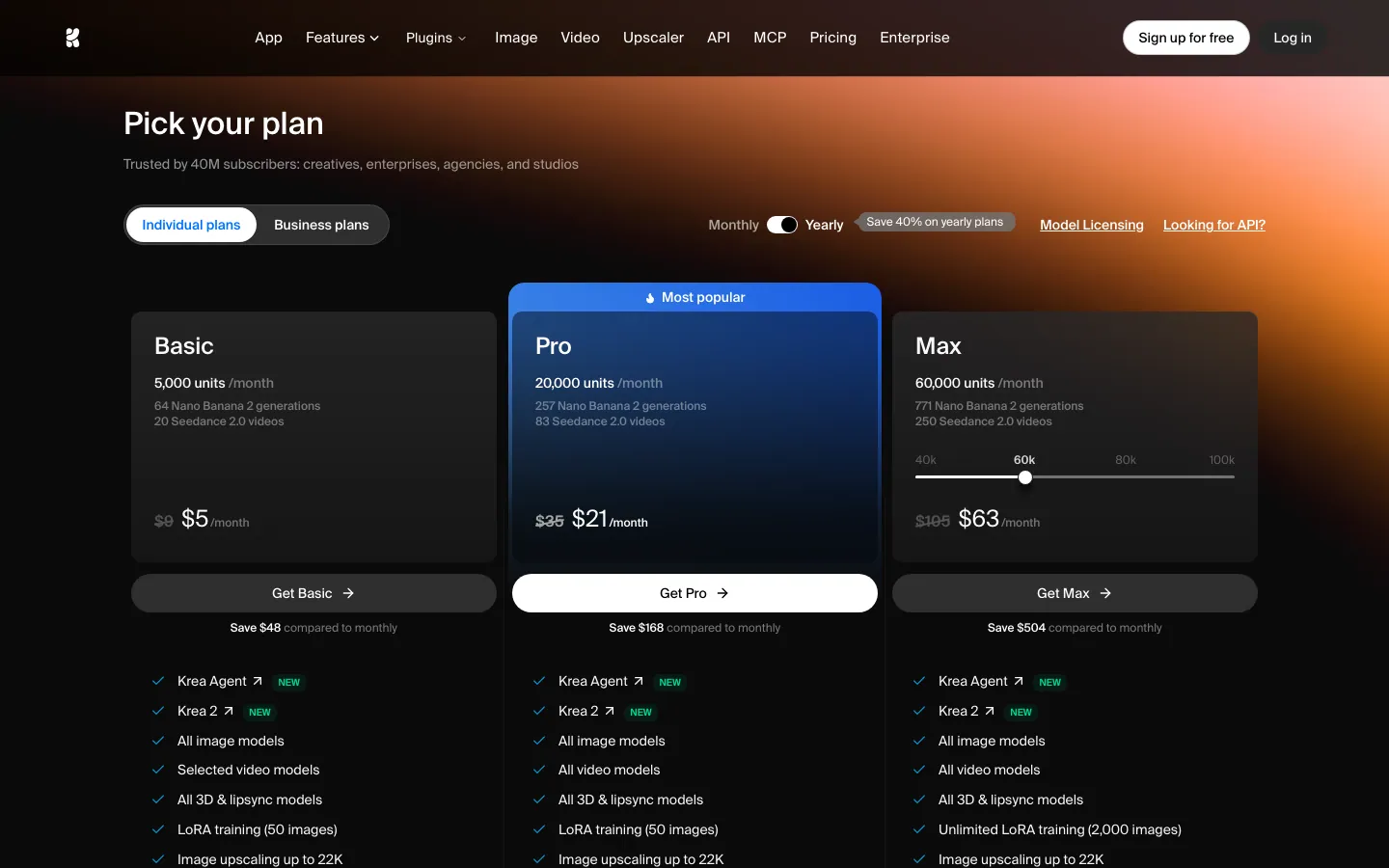Viewport: 1389px width, 868px height.
Task: Open Krea Agent external link icon in Pro
Action: [x=639, y=681]
